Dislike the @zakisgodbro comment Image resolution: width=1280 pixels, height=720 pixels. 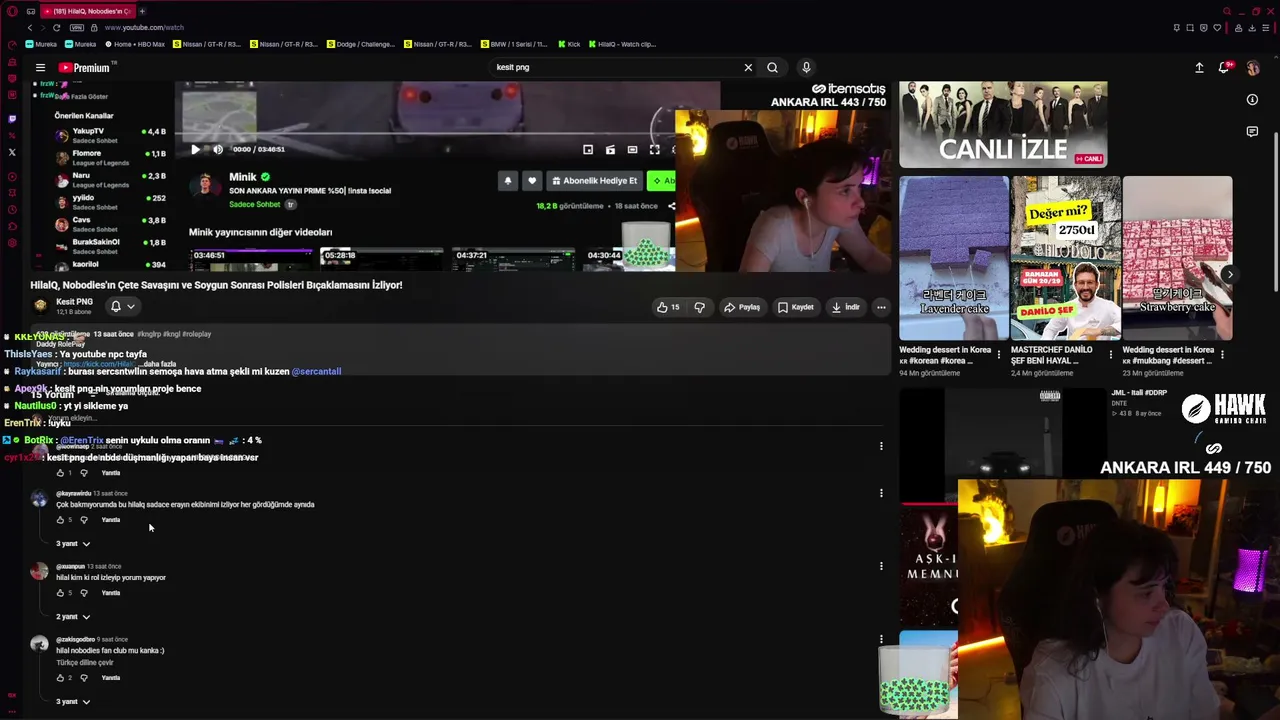click(x=84, y=678)
